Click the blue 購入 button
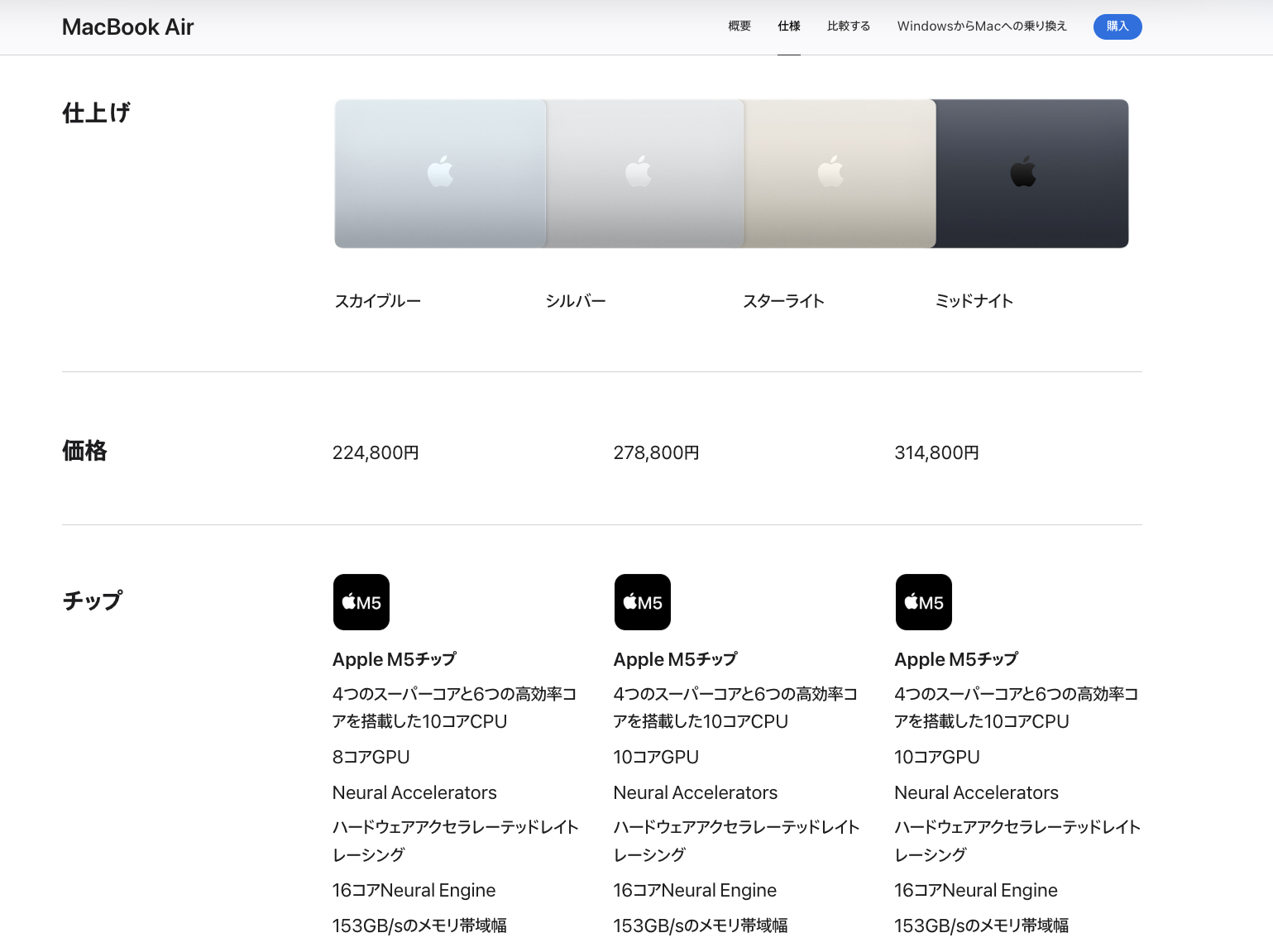The height and width of the screenshot is (952, 1273). click(1117, 26)
